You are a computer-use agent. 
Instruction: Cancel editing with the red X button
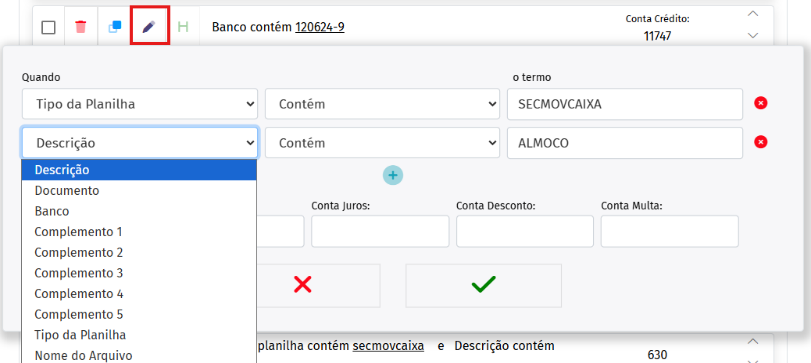pyautogui.click(x=303, y=285)
